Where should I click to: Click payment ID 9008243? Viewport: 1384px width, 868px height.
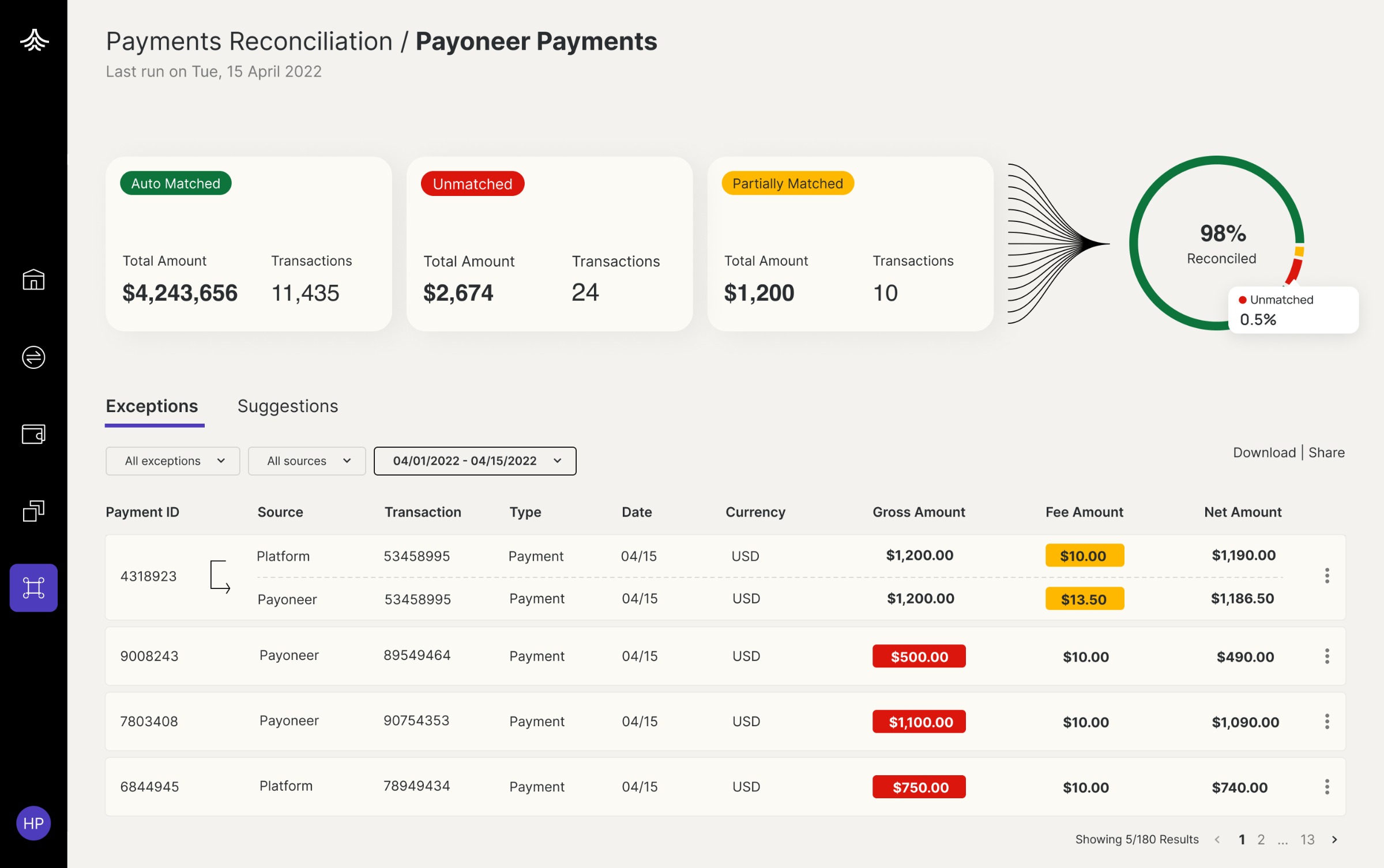tap(149, 656)
